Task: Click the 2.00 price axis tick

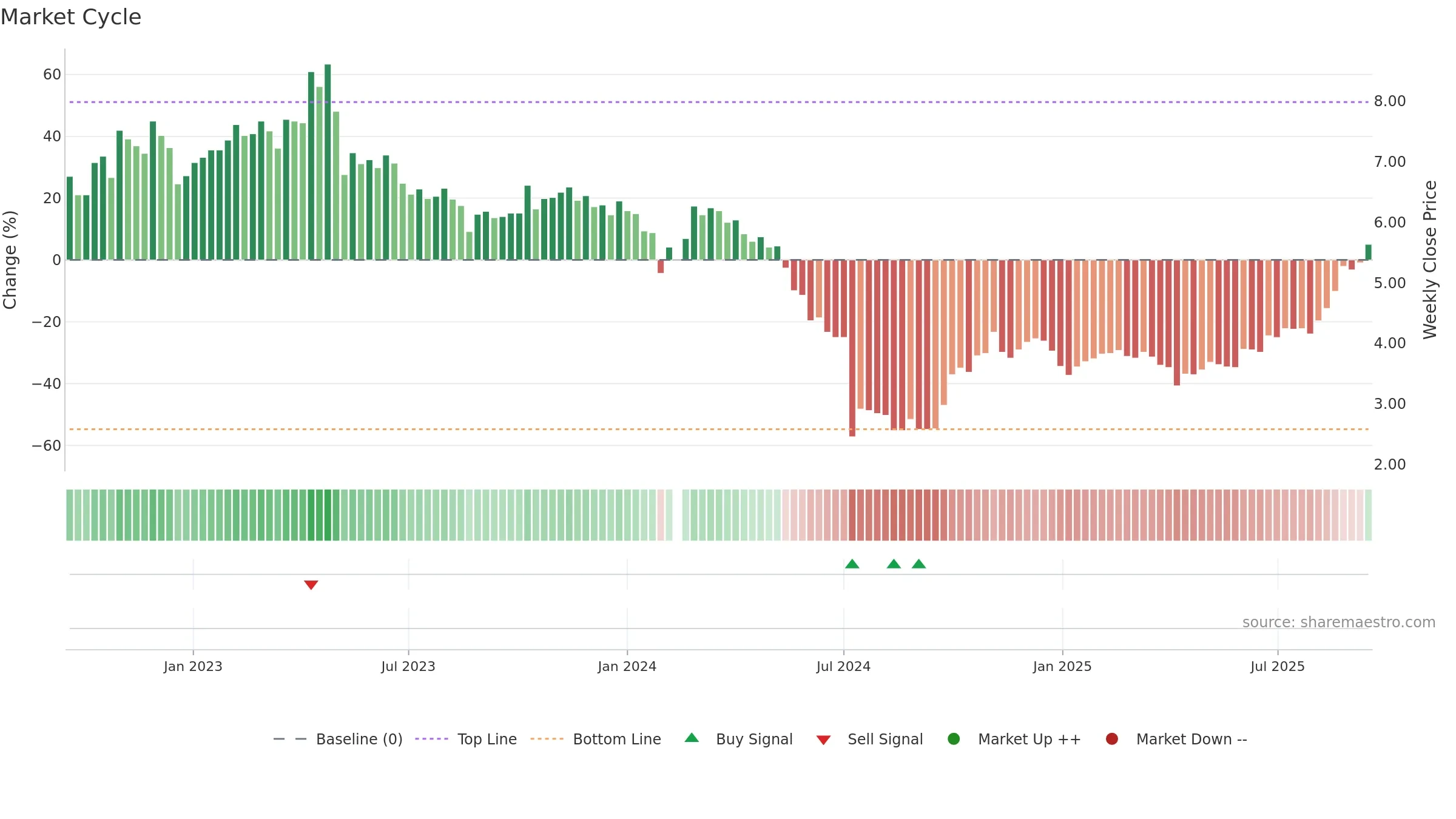Action: pos(1390,465)
